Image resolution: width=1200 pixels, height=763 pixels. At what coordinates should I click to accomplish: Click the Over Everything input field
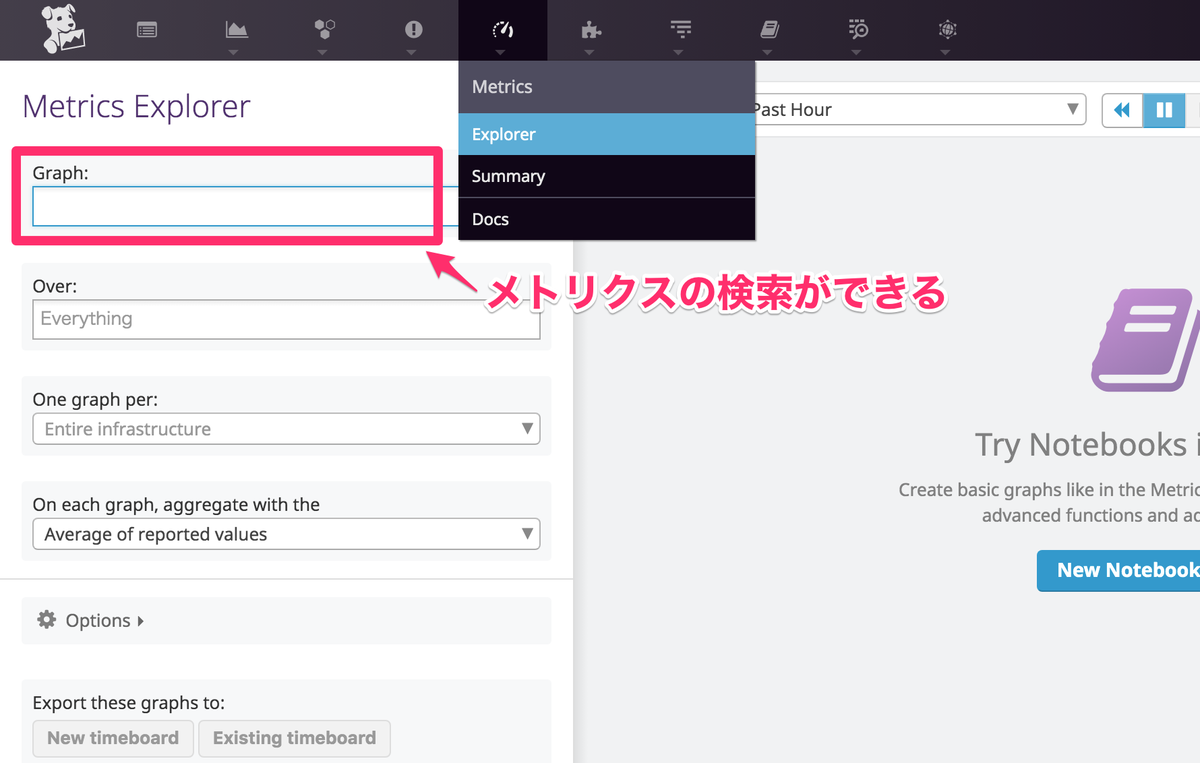pyautogui.click(x=286, y=319)
